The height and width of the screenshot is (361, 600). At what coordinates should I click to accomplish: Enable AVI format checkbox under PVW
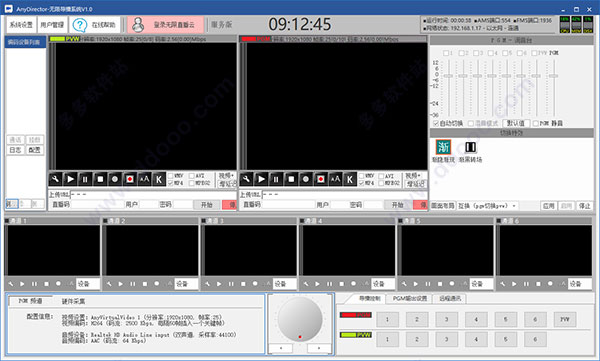pos(191,176)
